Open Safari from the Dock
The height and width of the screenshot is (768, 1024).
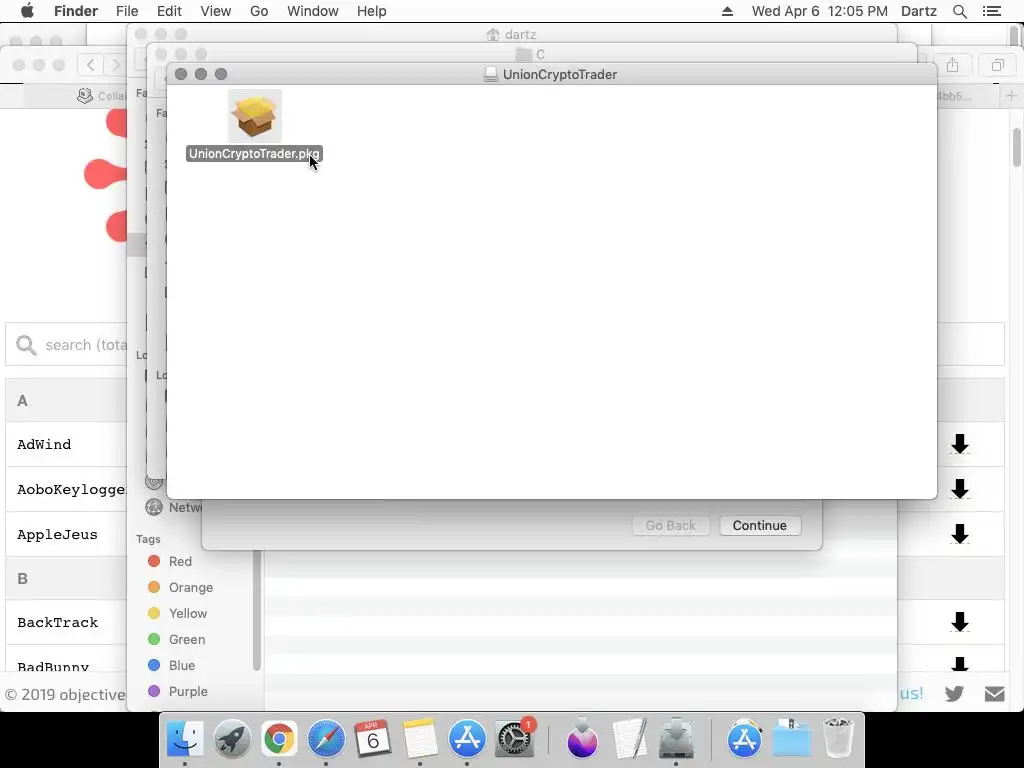[326, 739]
